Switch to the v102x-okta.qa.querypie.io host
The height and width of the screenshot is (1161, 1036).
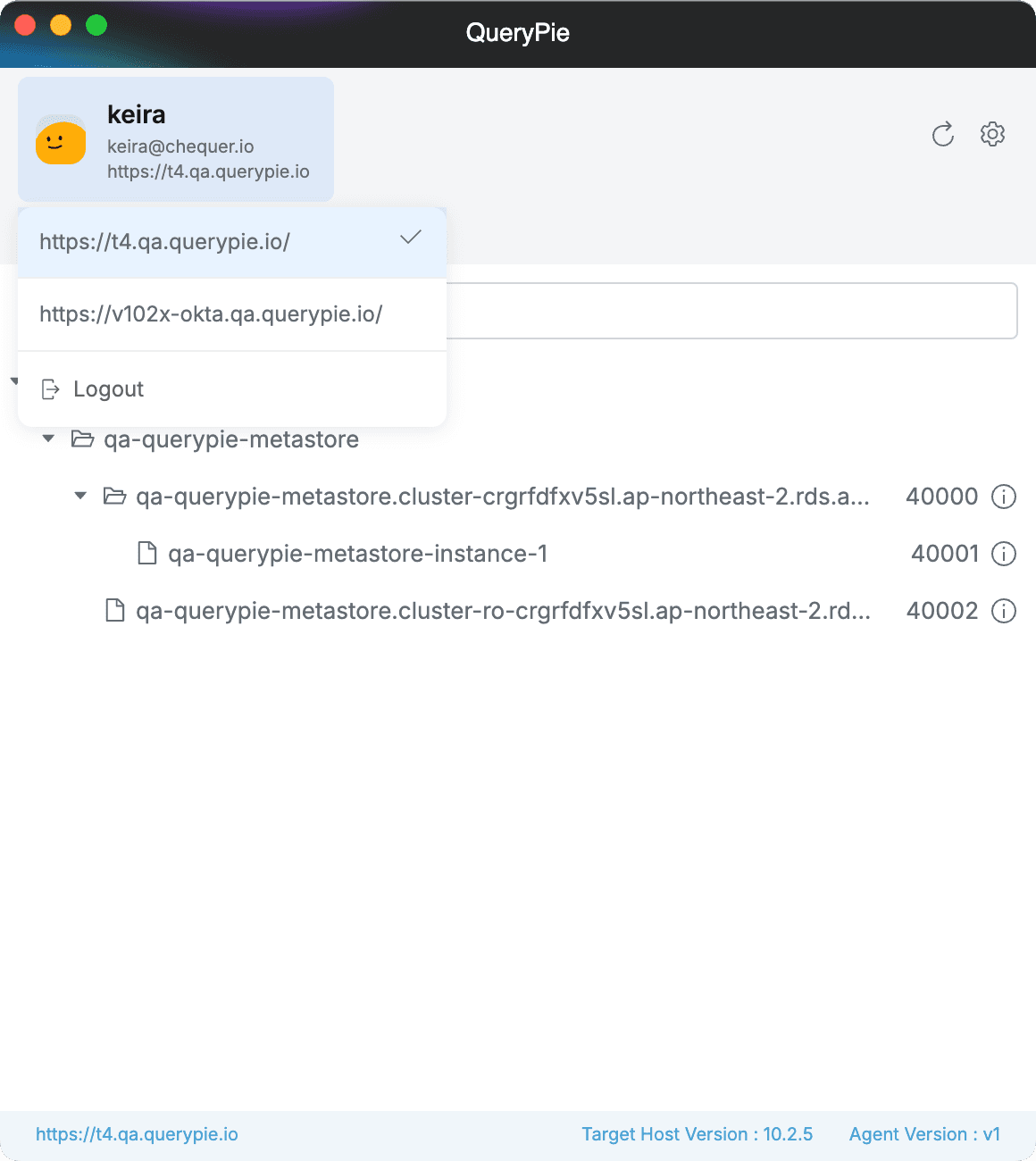(x=212, y=314)
